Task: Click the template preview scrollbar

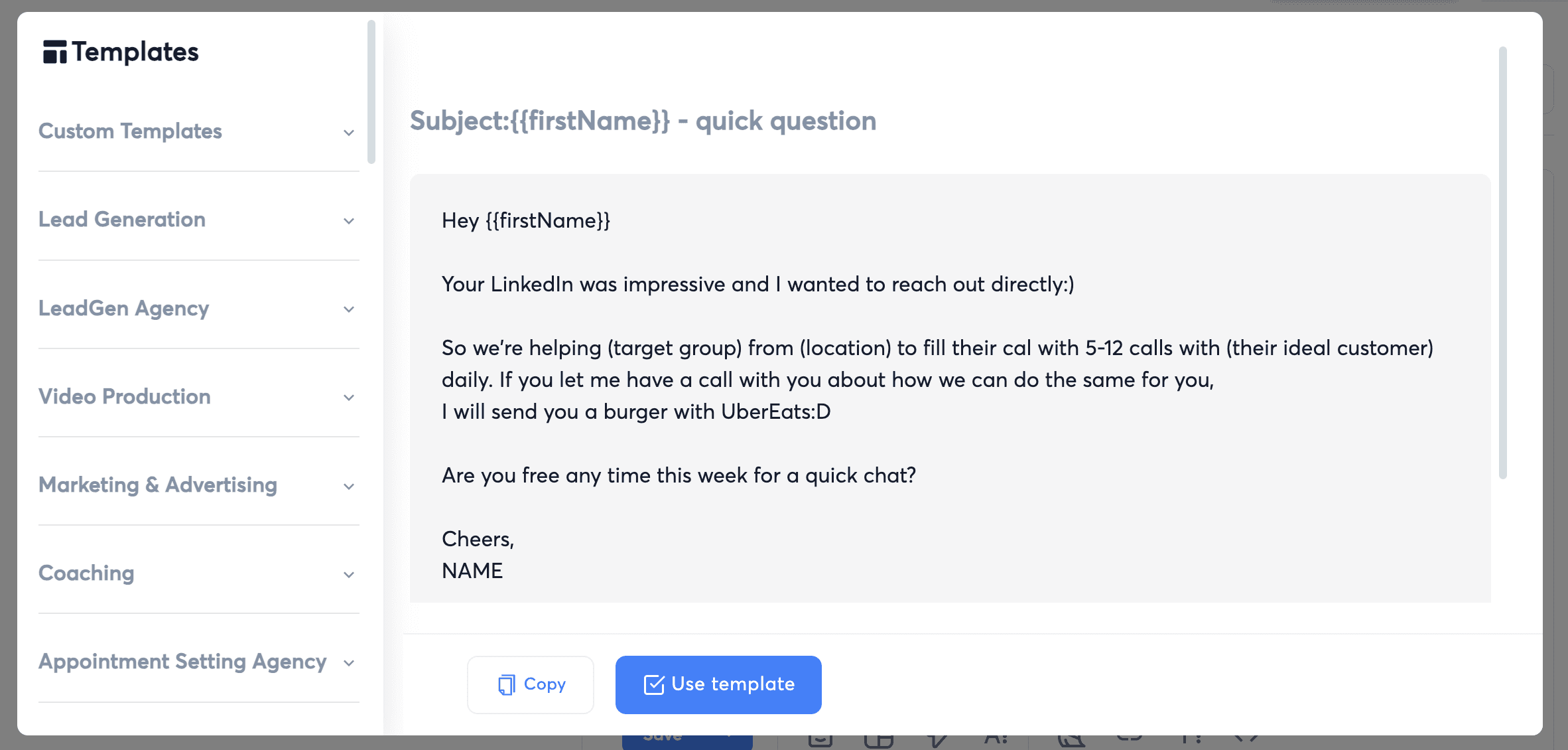Action: pyautogui.click(x=1502, y=262)
